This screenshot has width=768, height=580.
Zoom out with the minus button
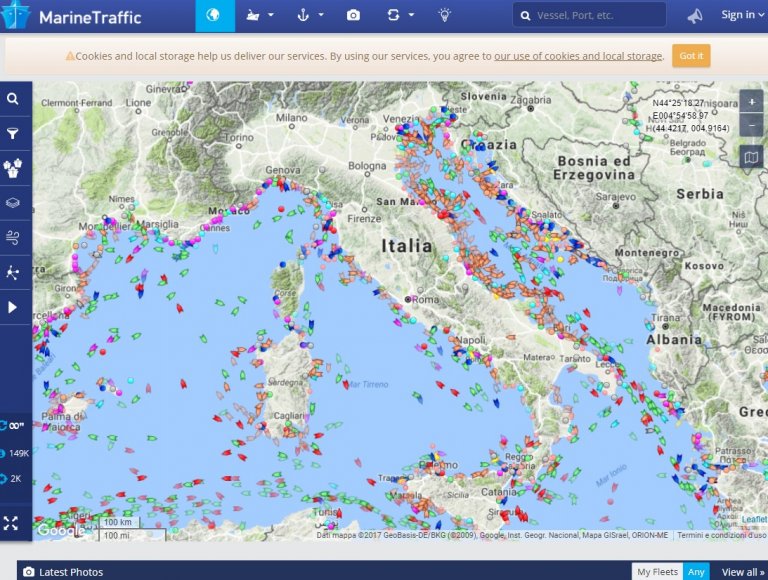pyautogui.click(x=751, y=125)
